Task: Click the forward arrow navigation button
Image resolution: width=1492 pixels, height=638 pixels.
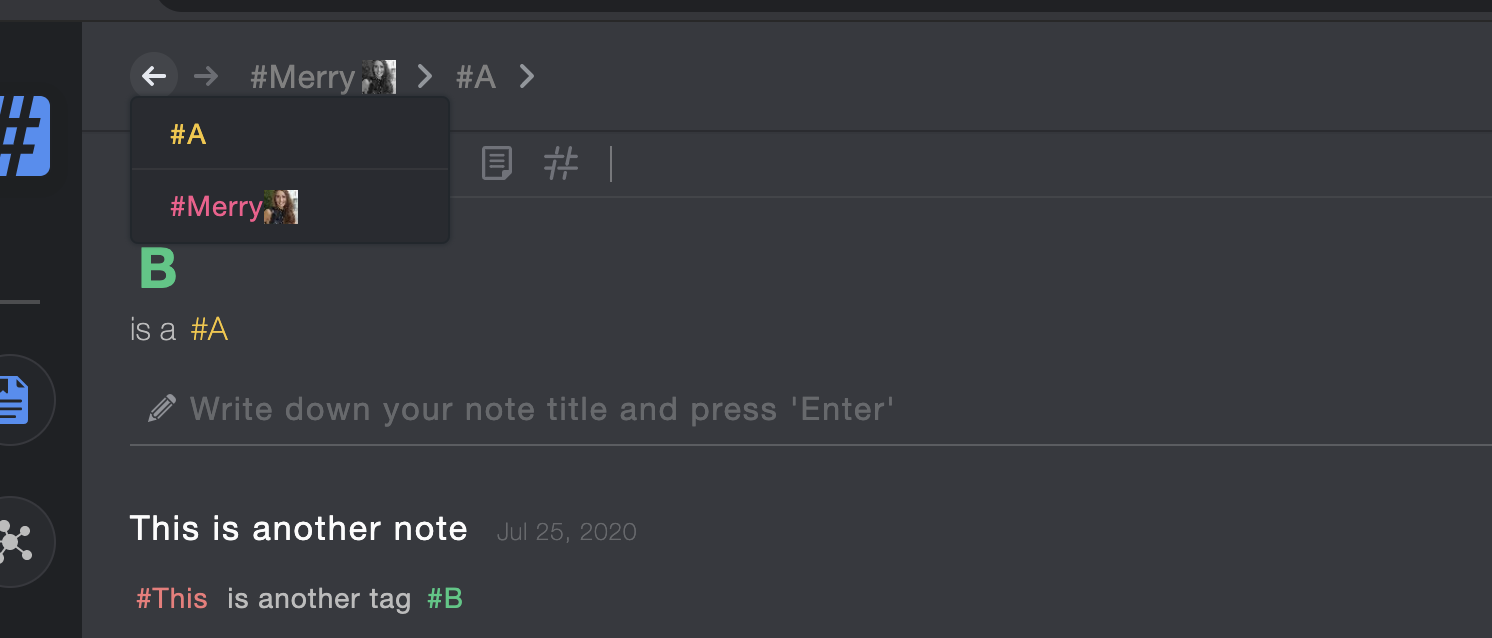Action: tap(206, 76)
